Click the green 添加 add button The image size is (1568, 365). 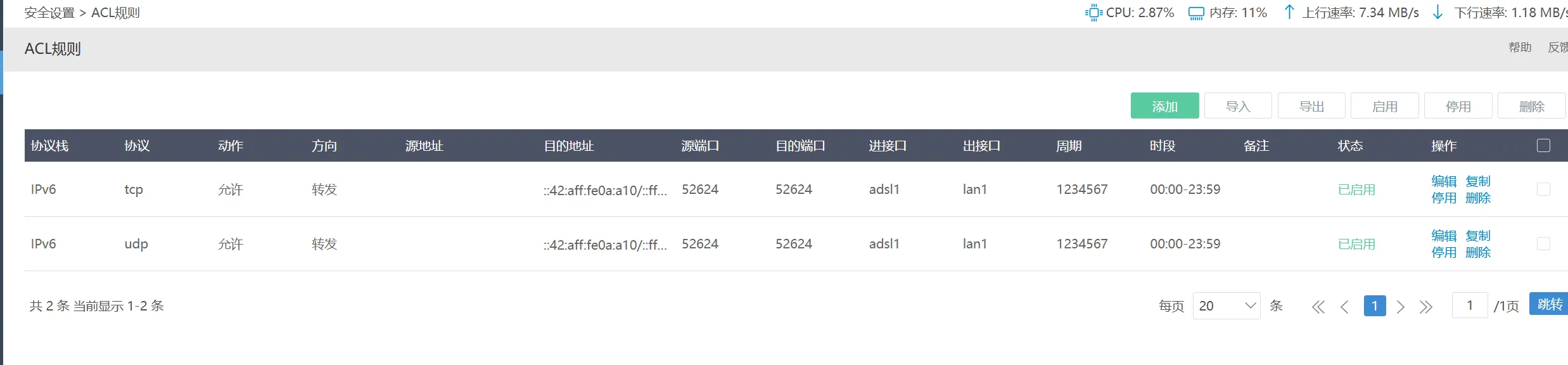click(1164, 106)
